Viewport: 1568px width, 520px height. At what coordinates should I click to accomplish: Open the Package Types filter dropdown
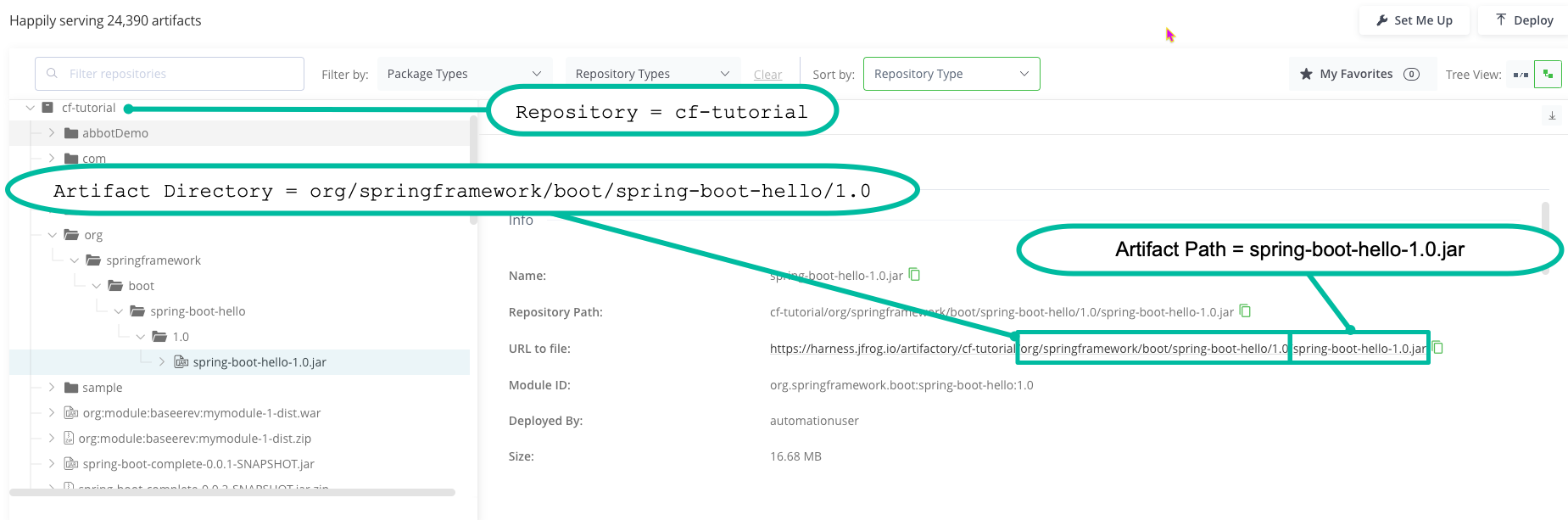click(x=464, y=74)
